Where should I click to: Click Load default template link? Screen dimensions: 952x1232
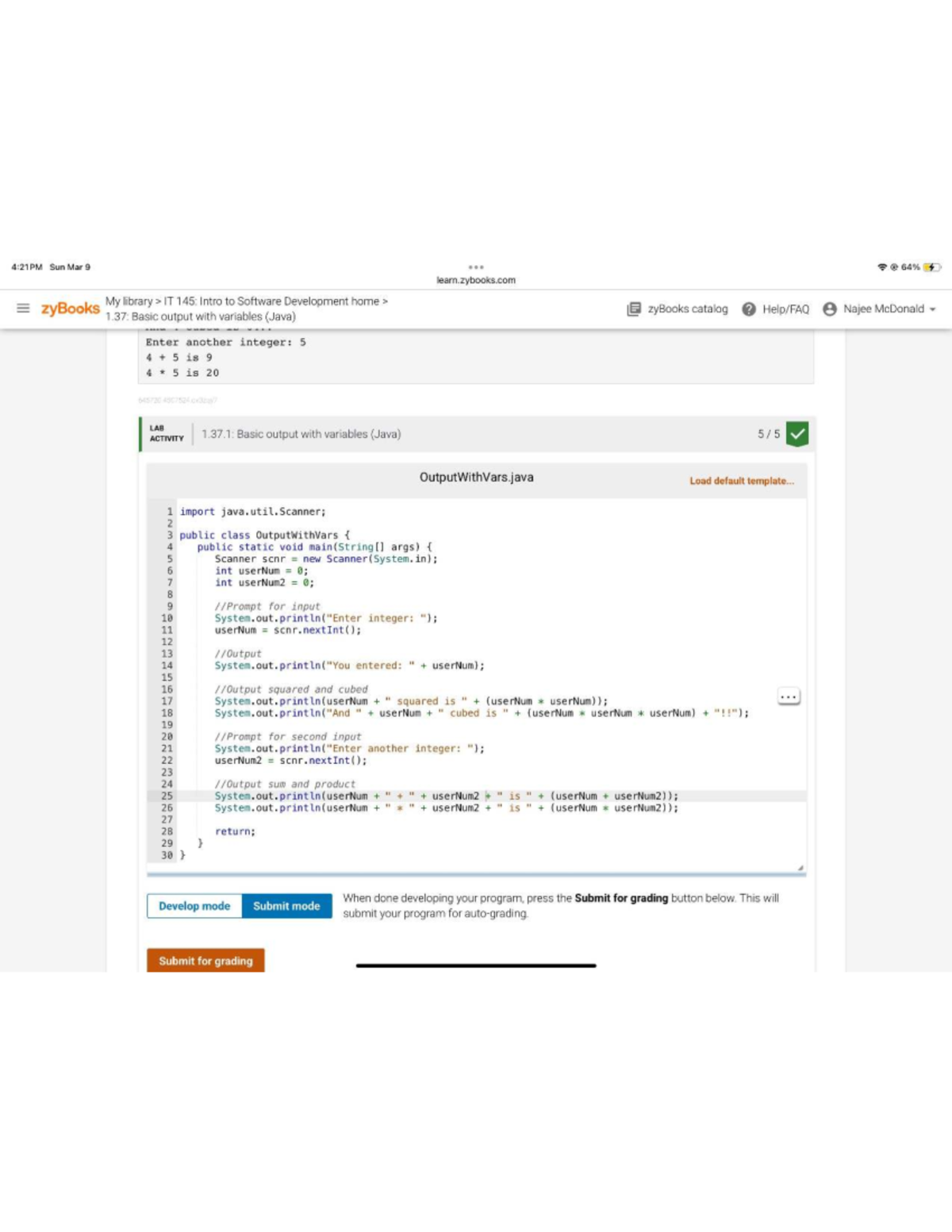pyautogui.click(x=741, y=481)
